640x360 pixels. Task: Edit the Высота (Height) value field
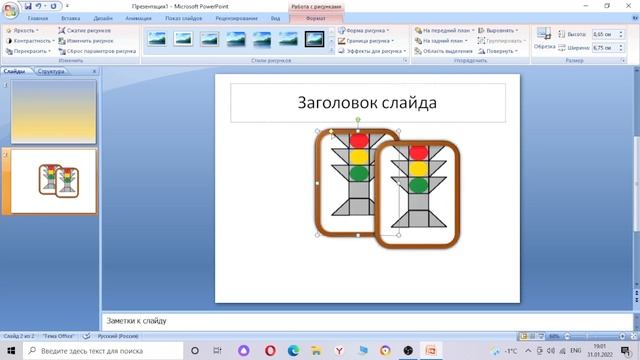coord(604,34)
